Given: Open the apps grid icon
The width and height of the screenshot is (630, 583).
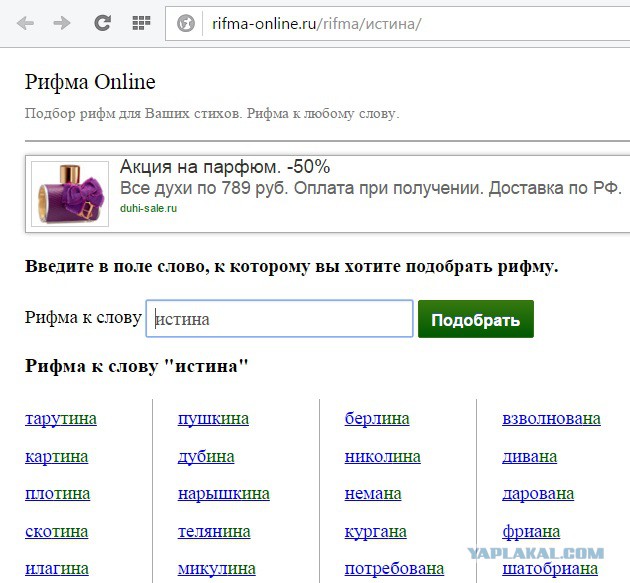Looking at the screenshot, I should pyautogui.click(x=141, y=23).
